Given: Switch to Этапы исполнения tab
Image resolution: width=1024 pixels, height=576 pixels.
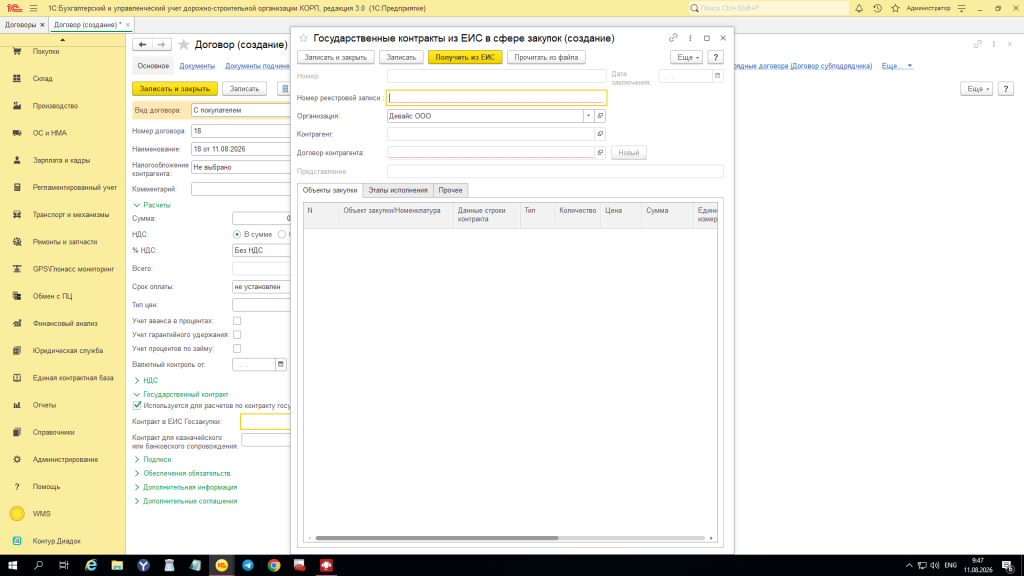Looking at the screenshot, I should click(398, 190).
